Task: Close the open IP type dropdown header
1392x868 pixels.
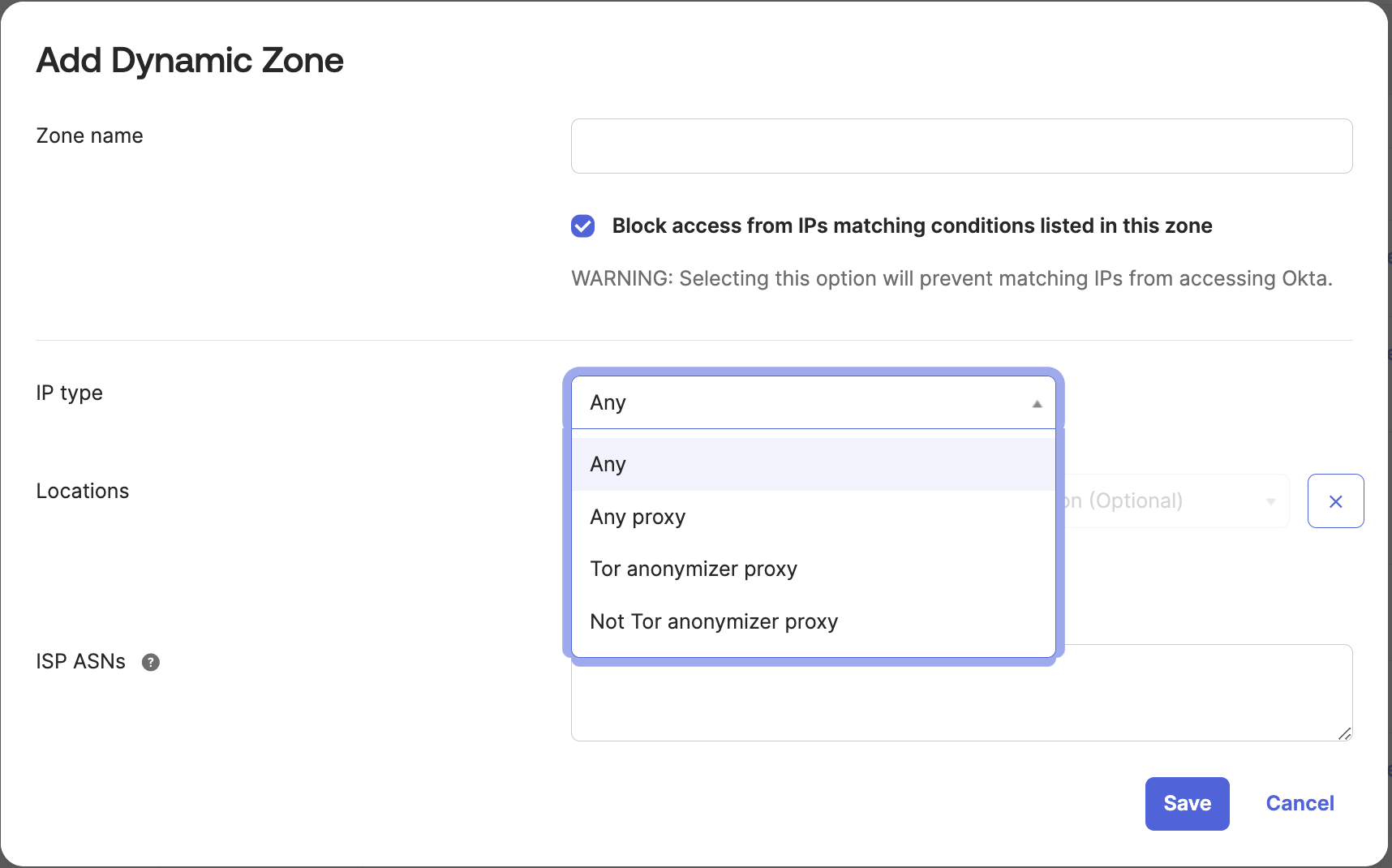Action: tap(811, 402)
